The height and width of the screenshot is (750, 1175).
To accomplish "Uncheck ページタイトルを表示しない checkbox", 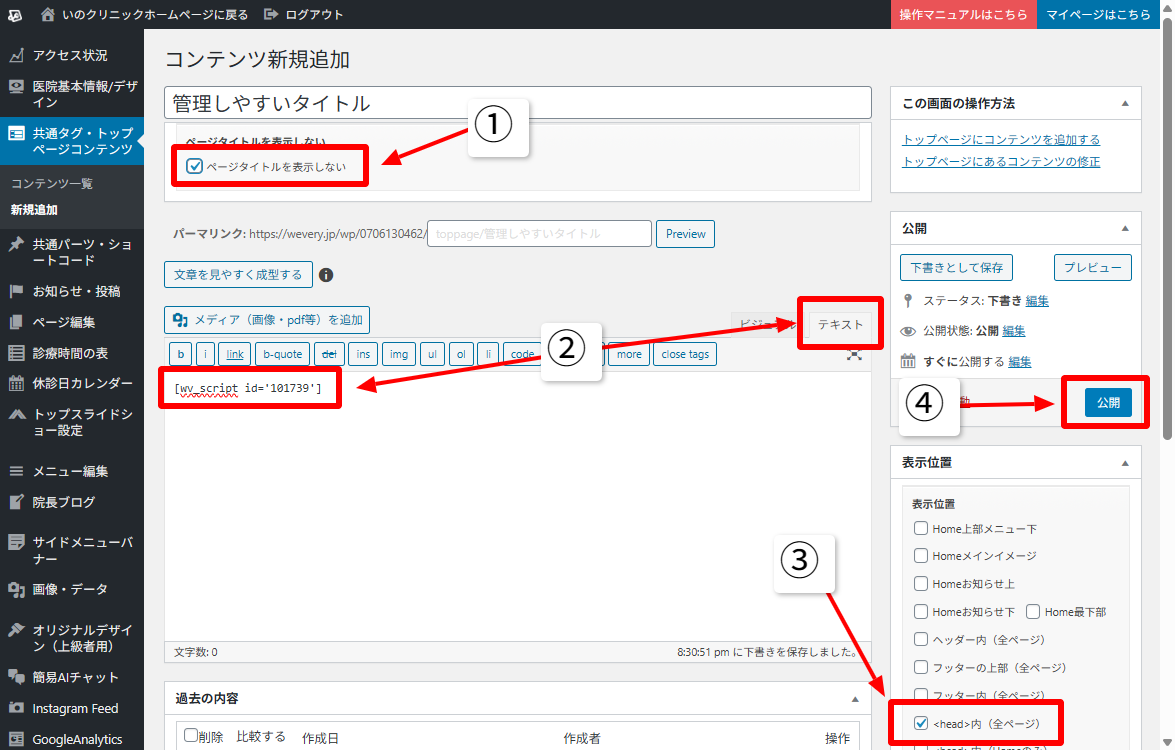I will 195,166.
